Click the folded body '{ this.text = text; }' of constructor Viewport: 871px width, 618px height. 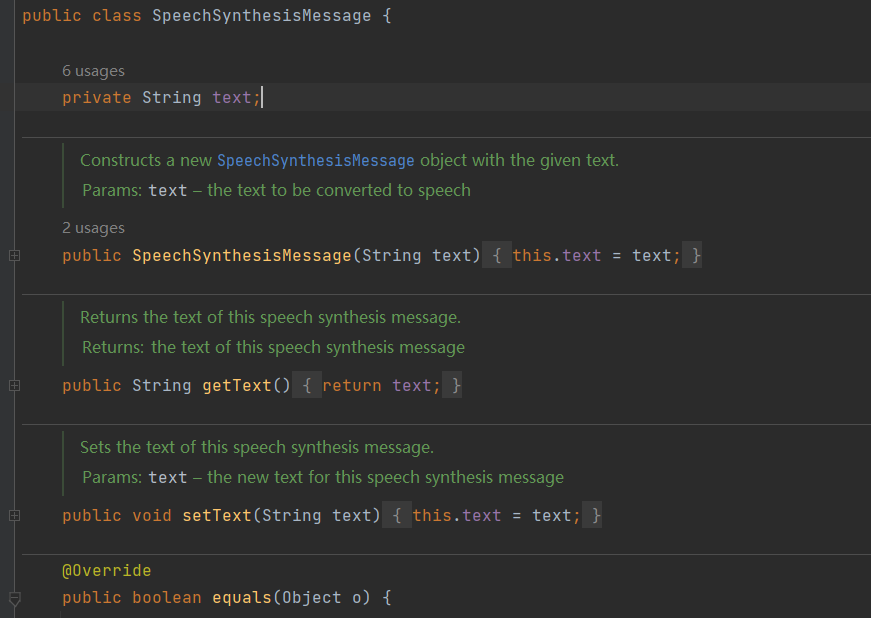[x=592, y=255]
